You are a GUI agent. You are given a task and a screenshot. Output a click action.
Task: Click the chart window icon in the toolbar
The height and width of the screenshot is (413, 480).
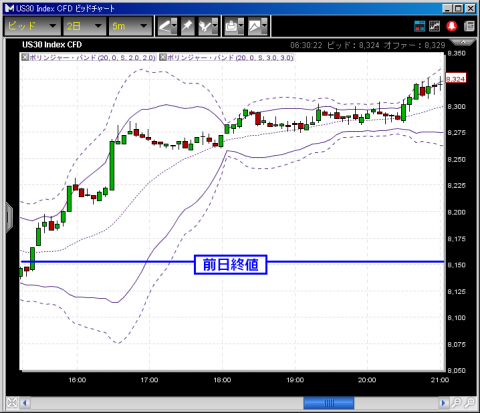434,26
